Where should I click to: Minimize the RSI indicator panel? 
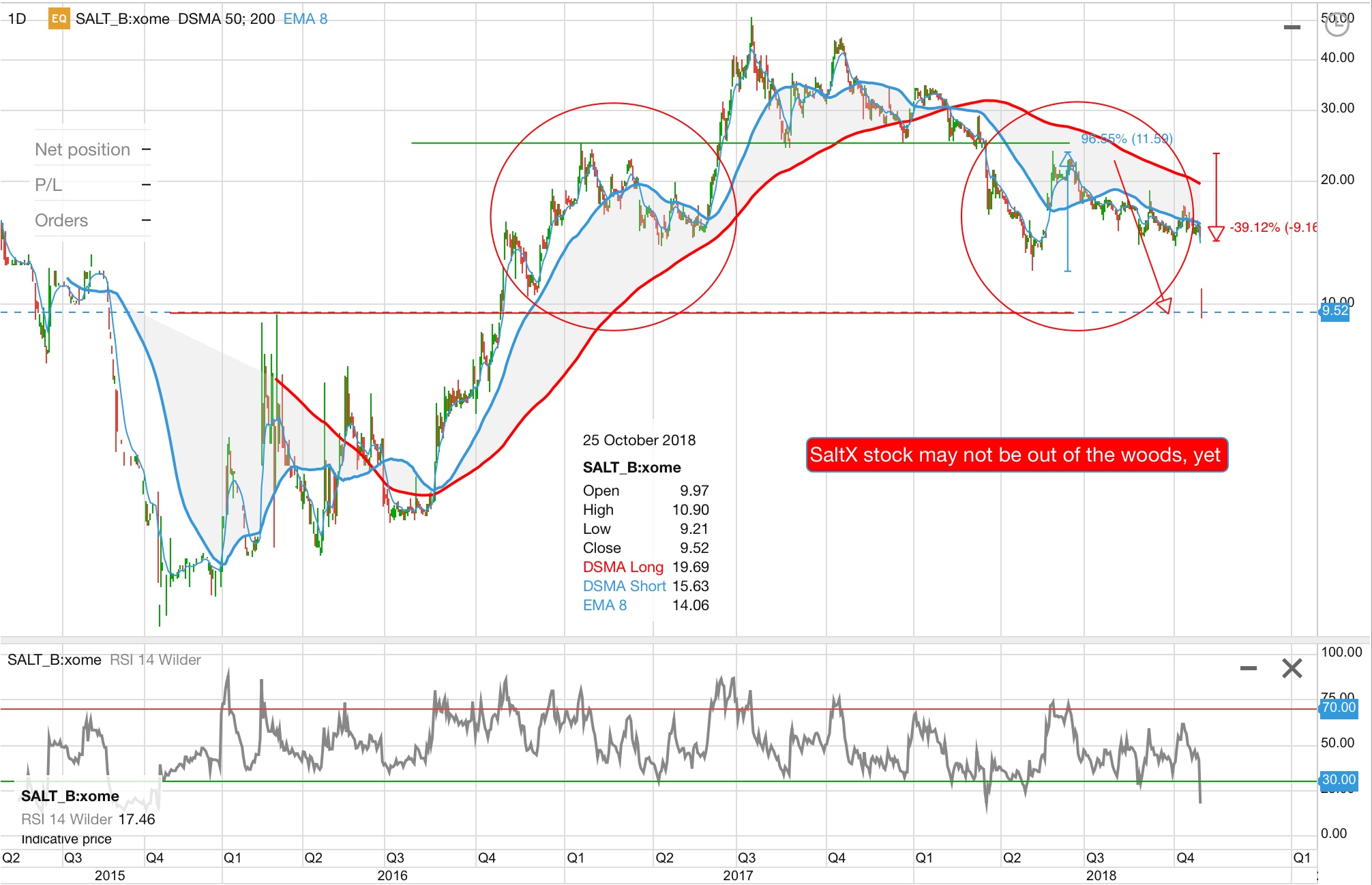[x=1249, y=668]
